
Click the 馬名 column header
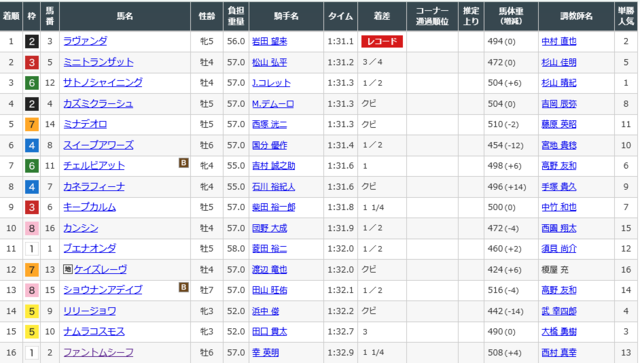click(125, 16)
